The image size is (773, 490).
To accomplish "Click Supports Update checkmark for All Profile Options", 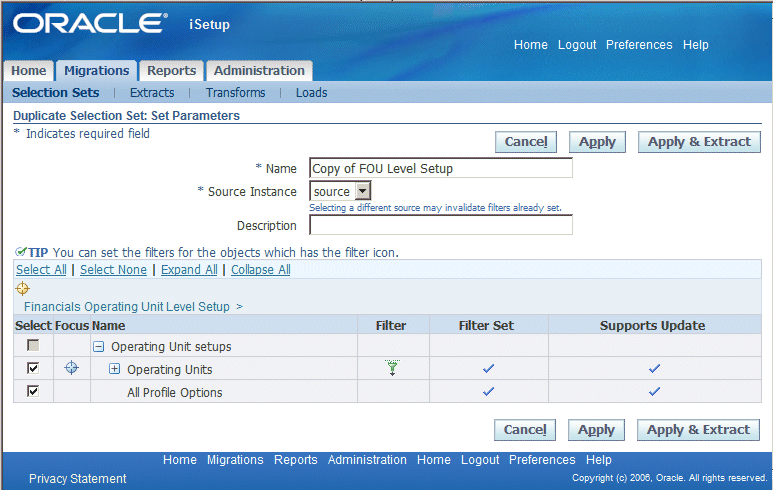I will coord(654,391).
